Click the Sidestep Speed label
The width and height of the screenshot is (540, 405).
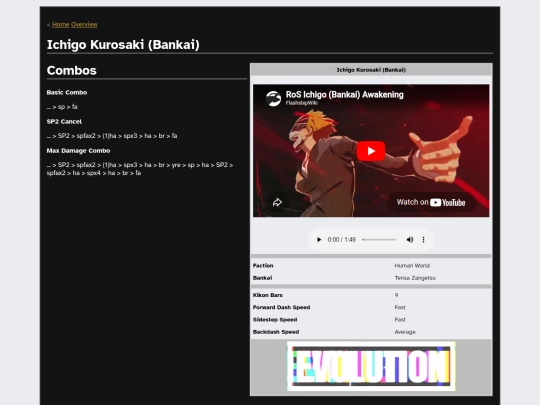(275, 320)
